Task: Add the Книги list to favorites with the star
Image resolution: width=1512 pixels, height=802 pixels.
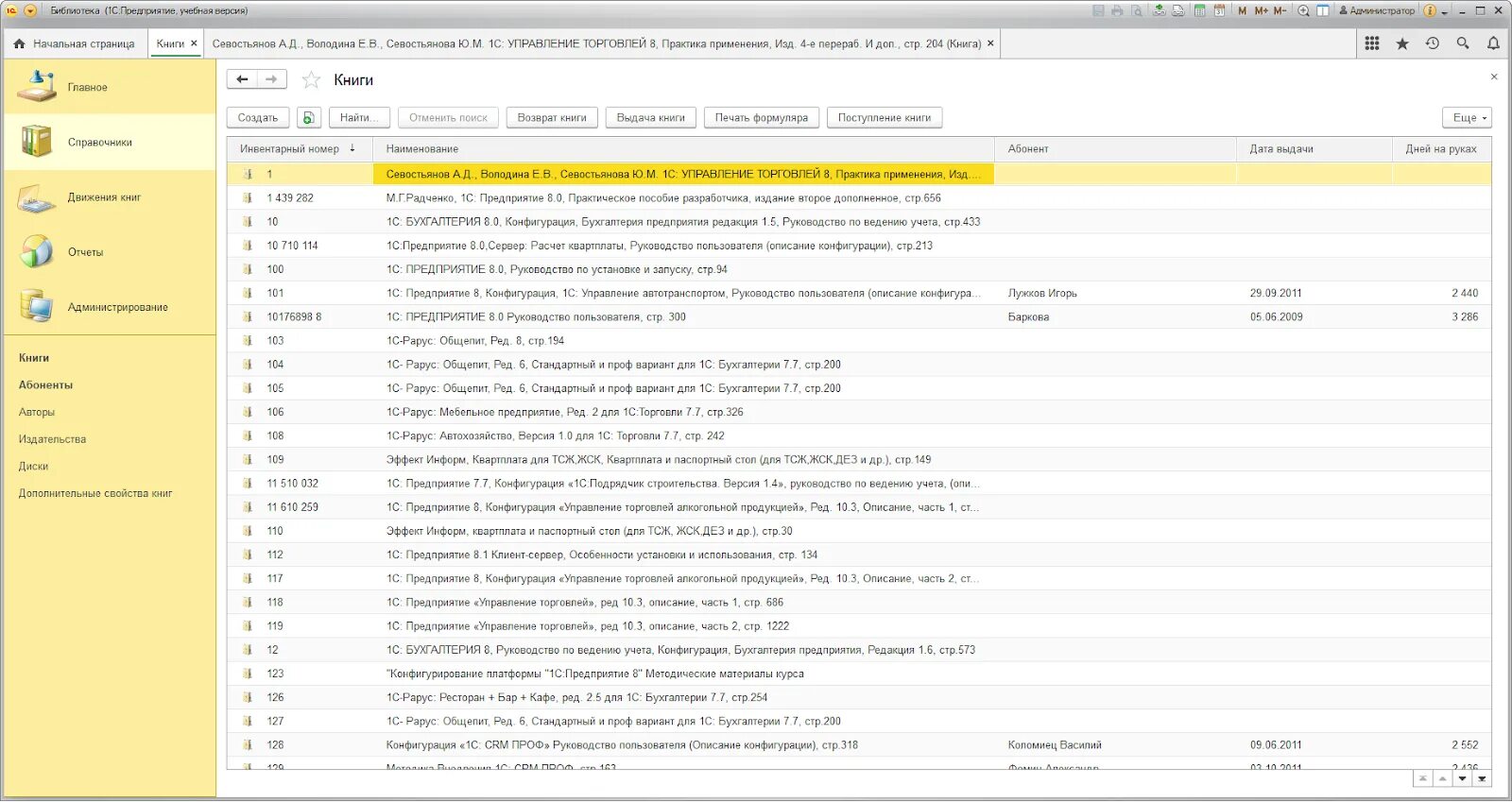Action: [311, 80]
